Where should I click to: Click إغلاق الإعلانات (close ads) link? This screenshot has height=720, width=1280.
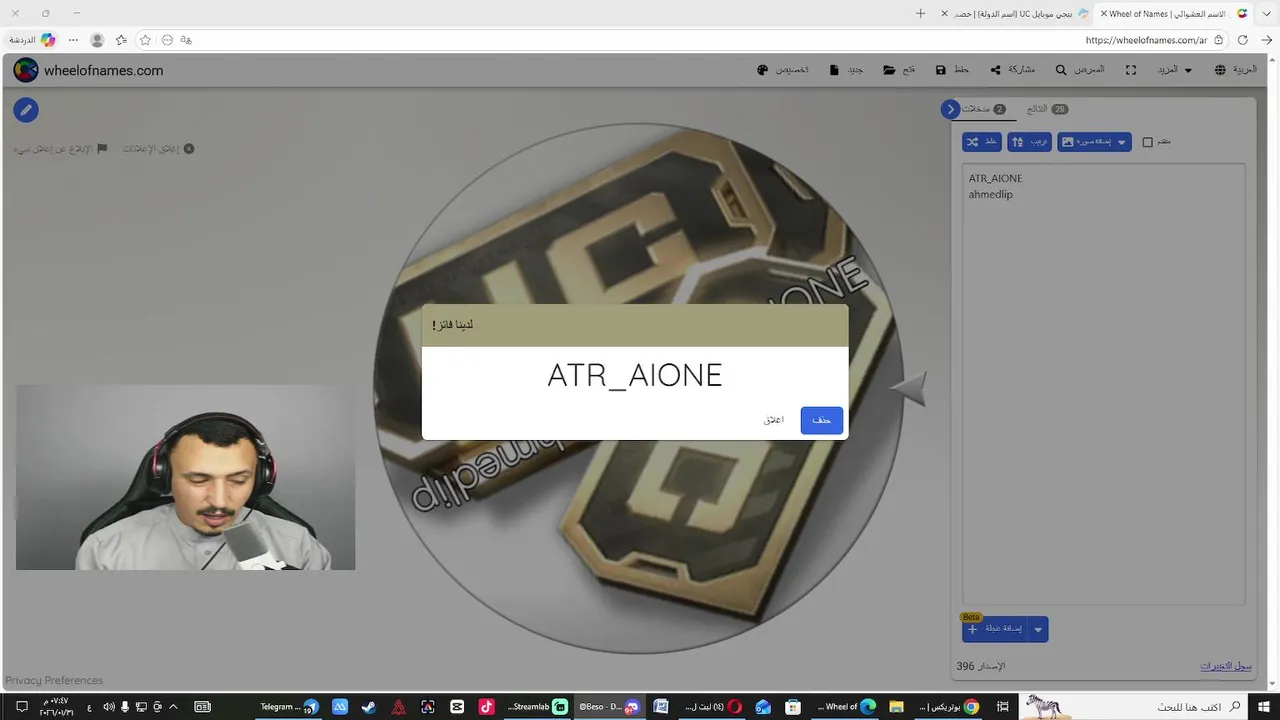pyautogui.click(x=158, y=149)
